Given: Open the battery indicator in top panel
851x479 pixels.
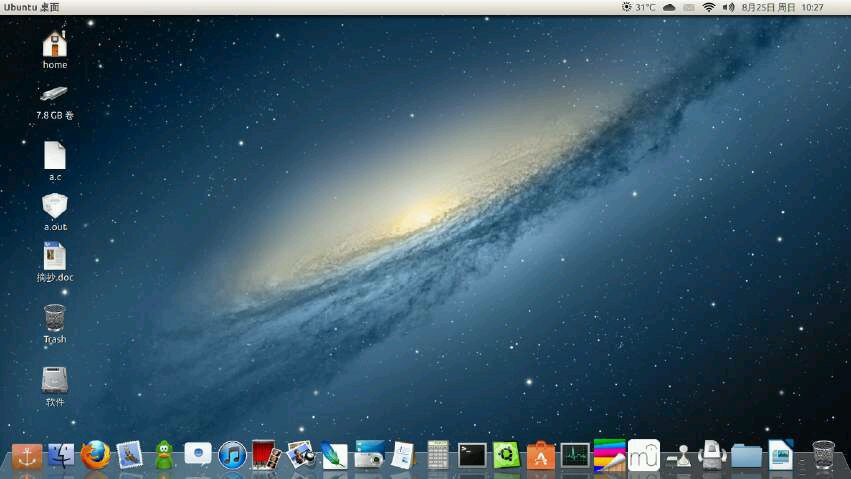Looking at the screenshot, I should [689, 7].
